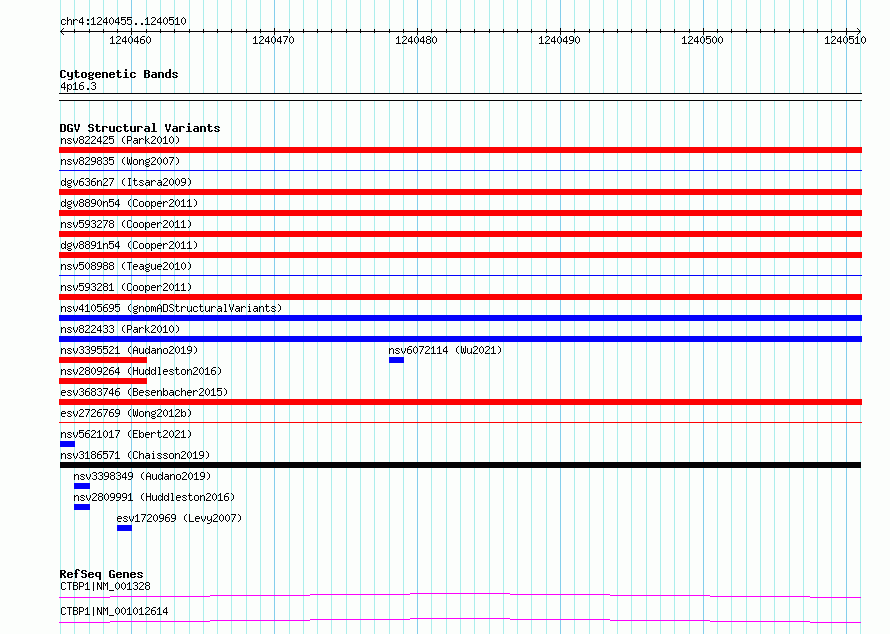This screenshot has width=890, height=634.
Task: Click ruler position 1240480
Action: tap(417, 40)
